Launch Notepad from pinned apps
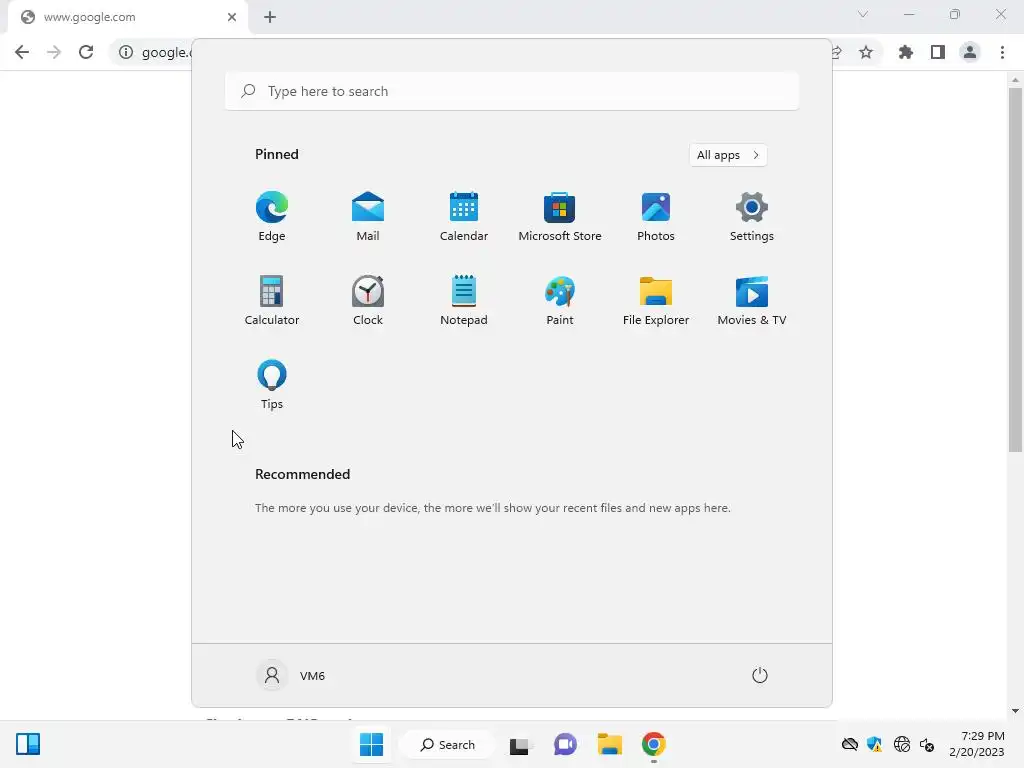The width and height of the screenshot is (1024, 768). 464,300
